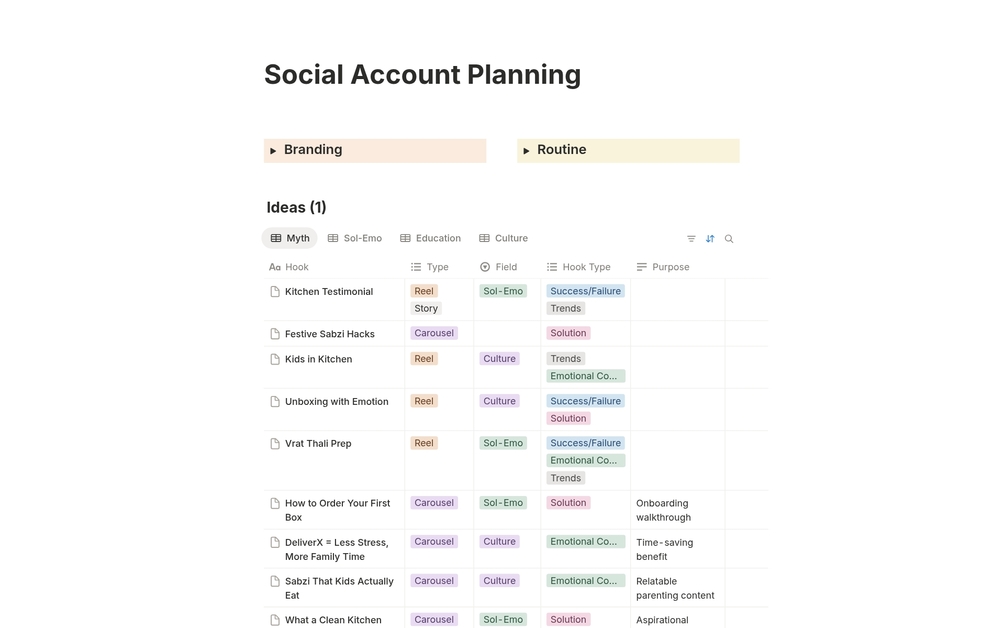
Task: Click page icon beside Kitchen Testimonial
Action: click(275, 292)
